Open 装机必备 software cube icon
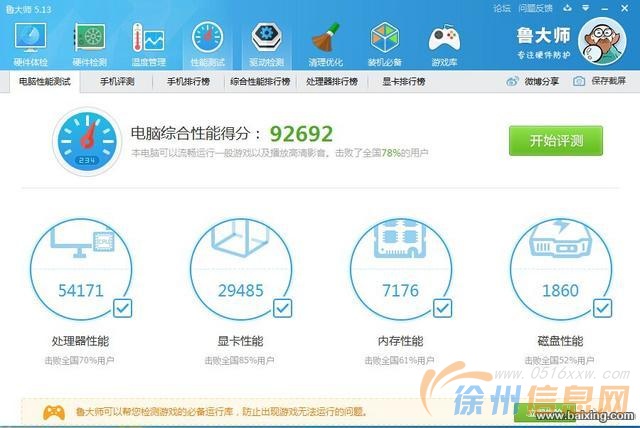 [x=384, y=38]
